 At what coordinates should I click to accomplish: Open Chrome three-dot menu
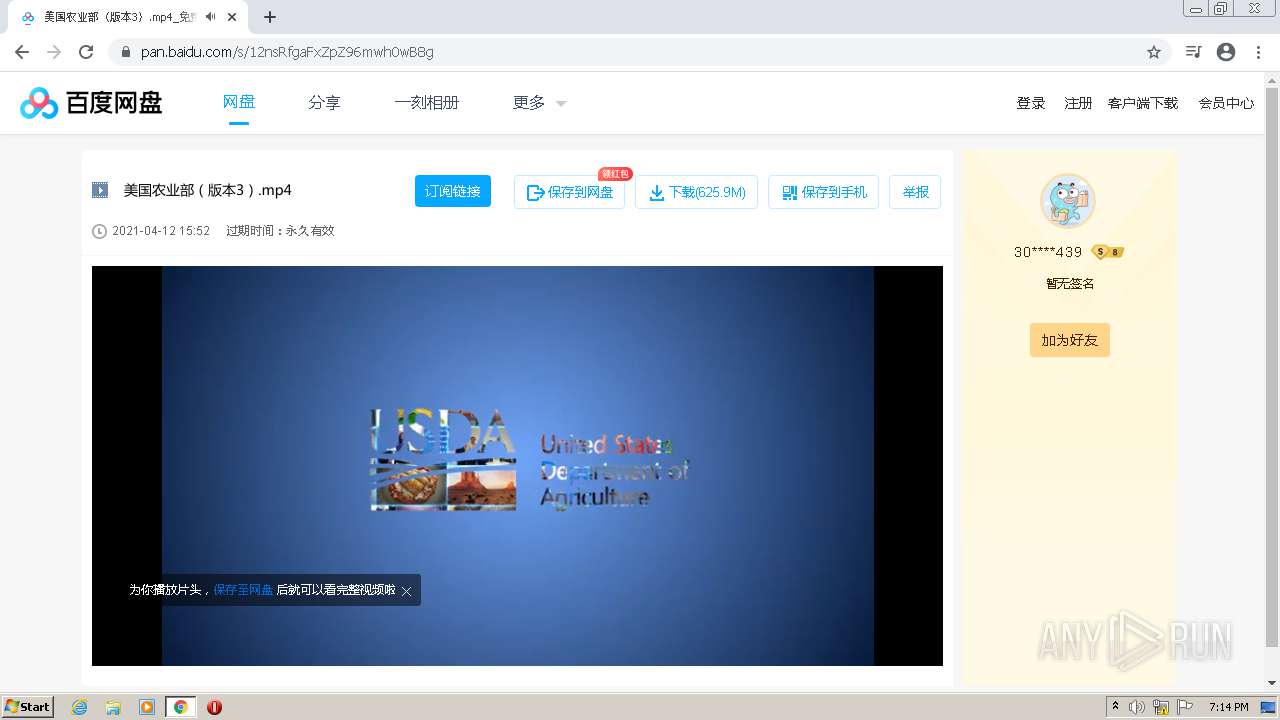pos(1258,52)
